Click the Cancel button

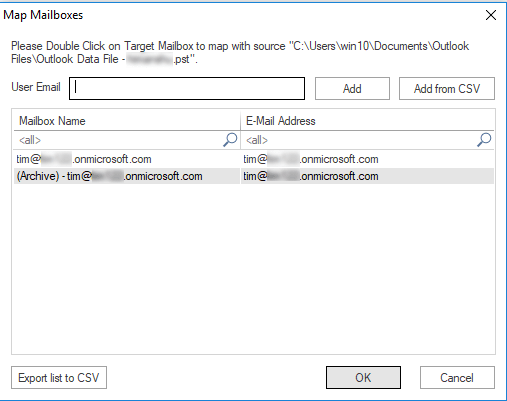457,377
